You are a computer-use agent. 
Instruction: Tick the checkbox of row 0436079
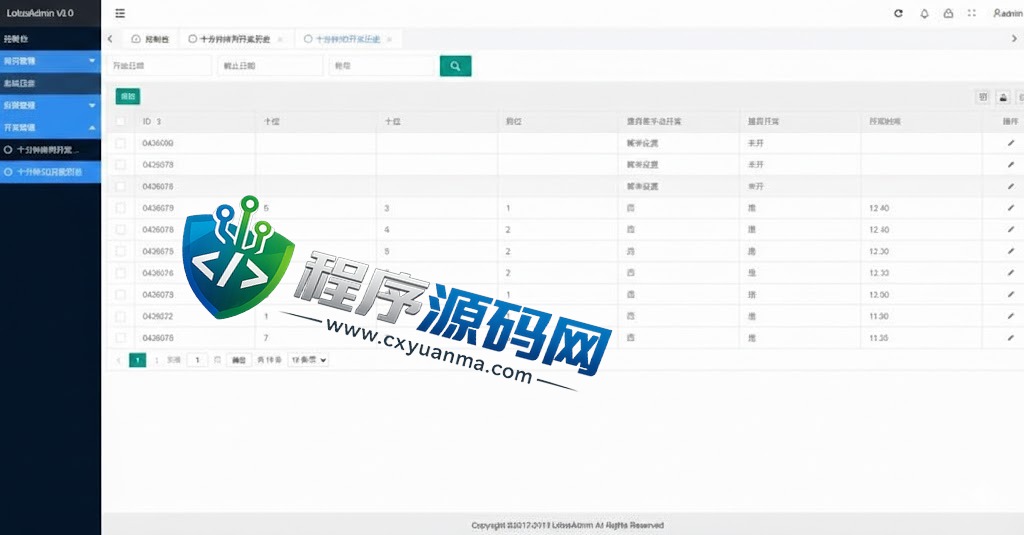click(x=120, y=208)
